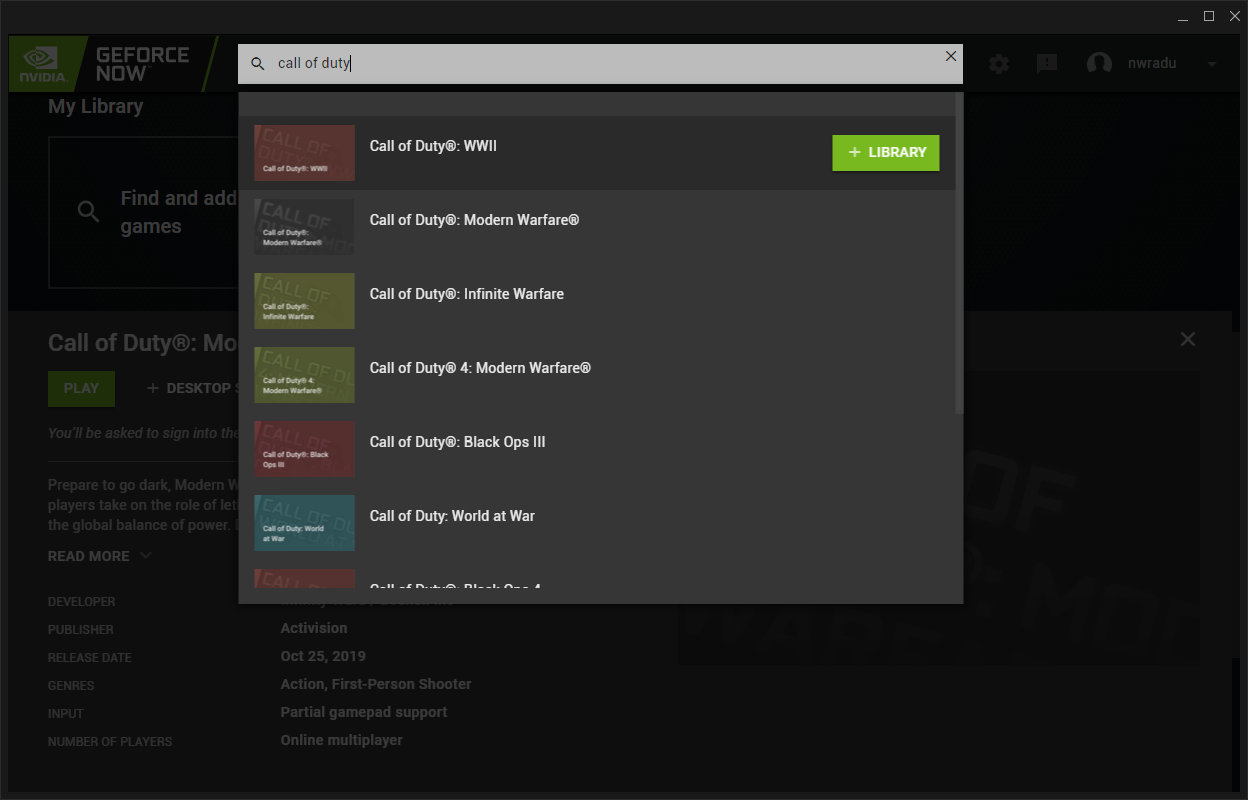Click the search magnifier icon in search bar
1248x800 pixels.
pyautogui.click(x=257, y=64)
